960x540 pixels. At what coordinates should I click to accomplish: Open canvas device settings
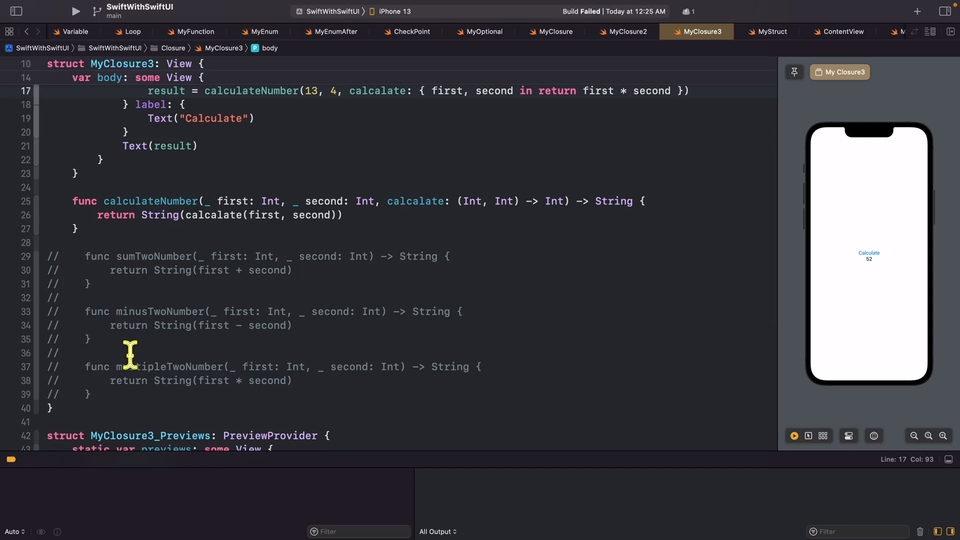849,436
